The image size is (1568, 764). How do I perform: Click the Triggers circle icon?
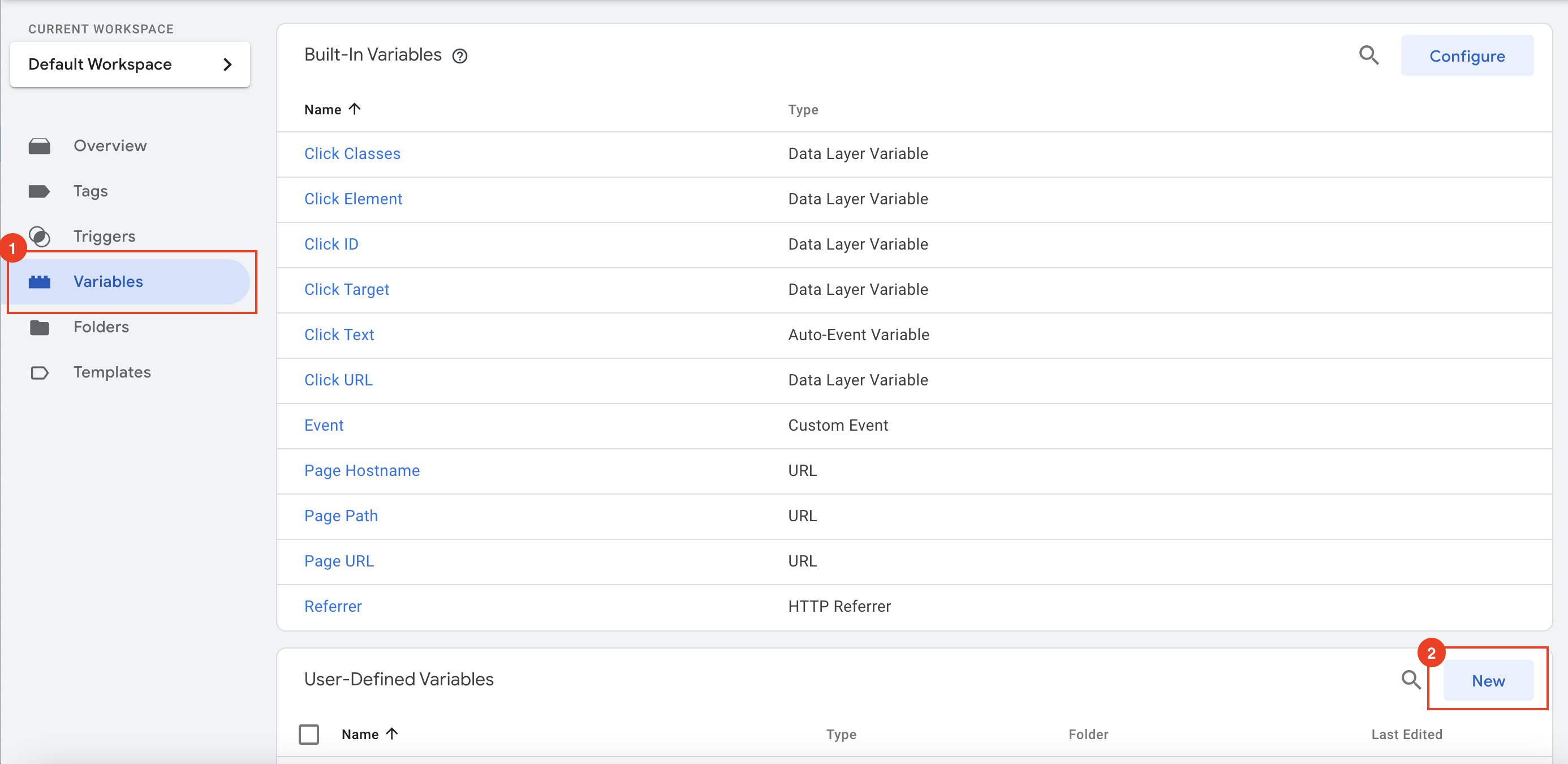click(x=40, y=236)
